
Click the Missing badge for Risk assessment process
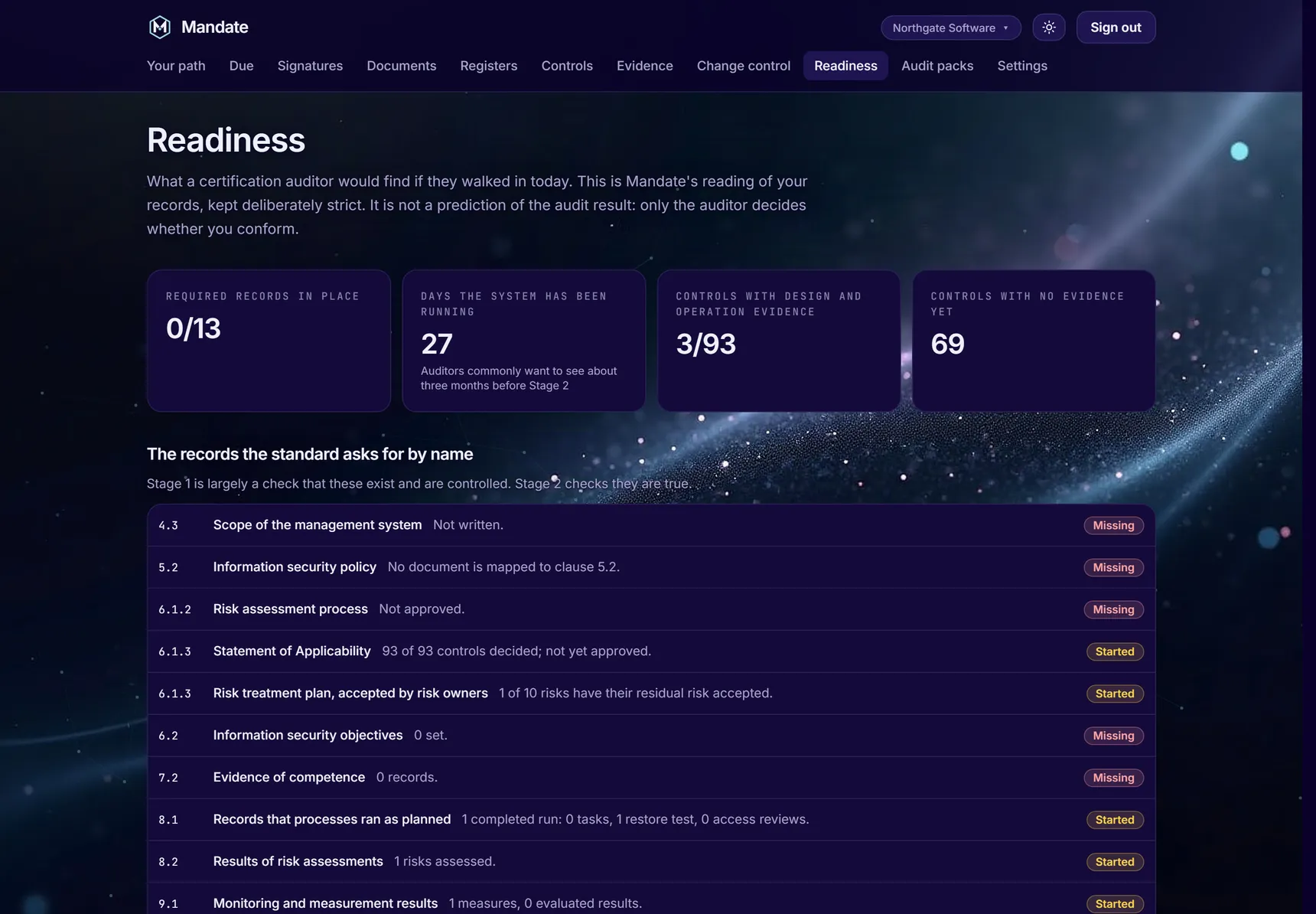[x=1113, y=609]
